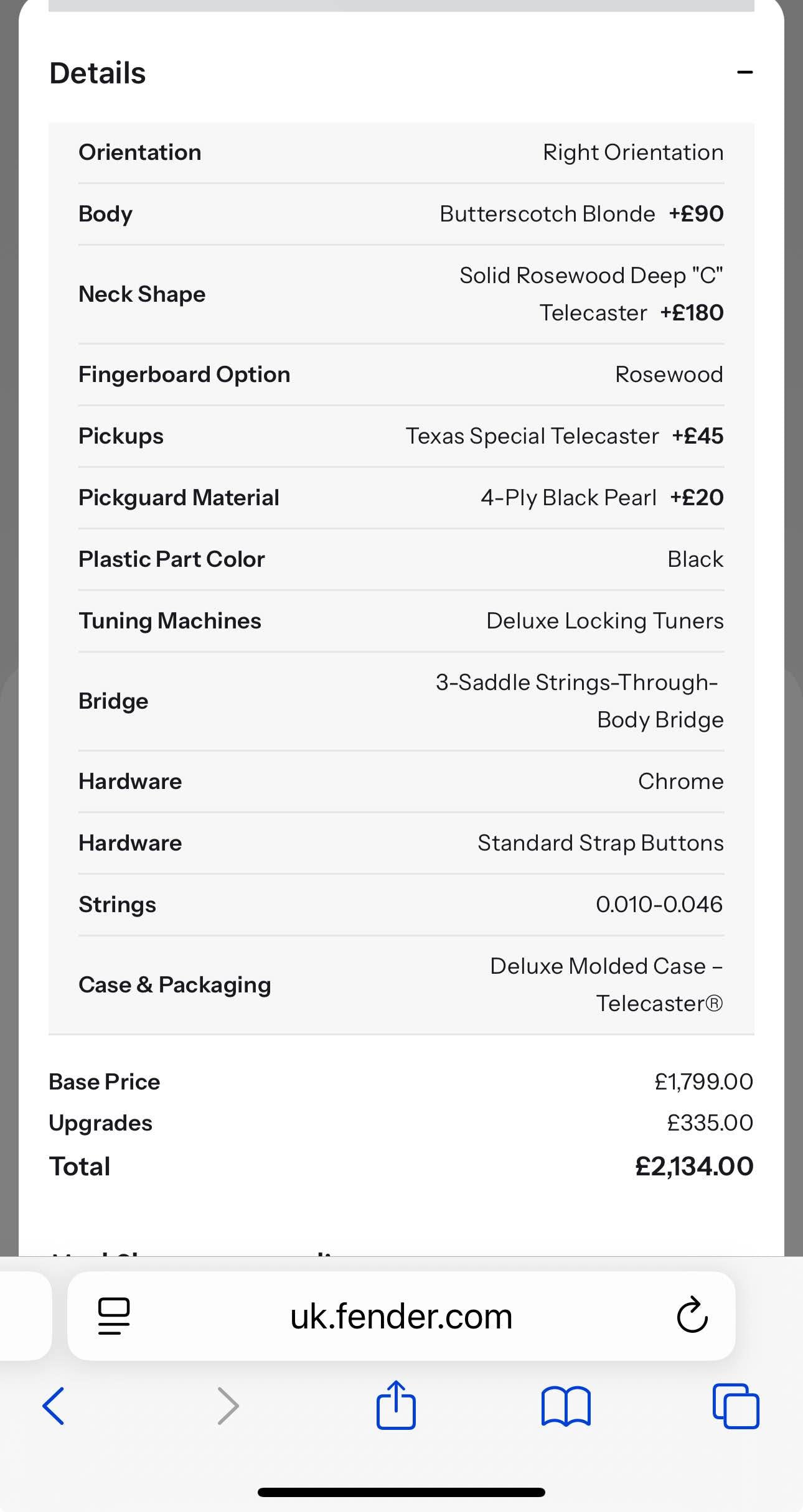This screenshot has height=1512, width=803.
Task: Reload the page with refresh icon
Action: (x=692, y=1315)
